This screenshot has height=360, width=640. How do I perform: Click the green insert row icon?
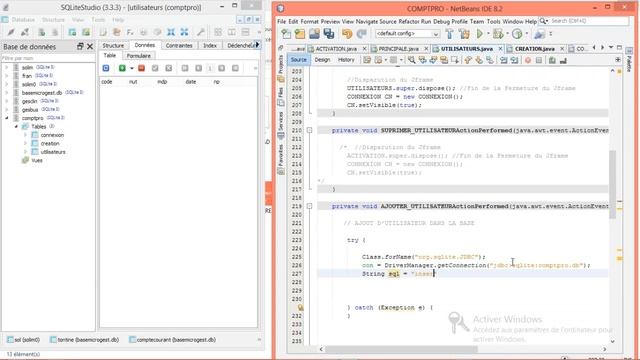click(x=122, y=68)
